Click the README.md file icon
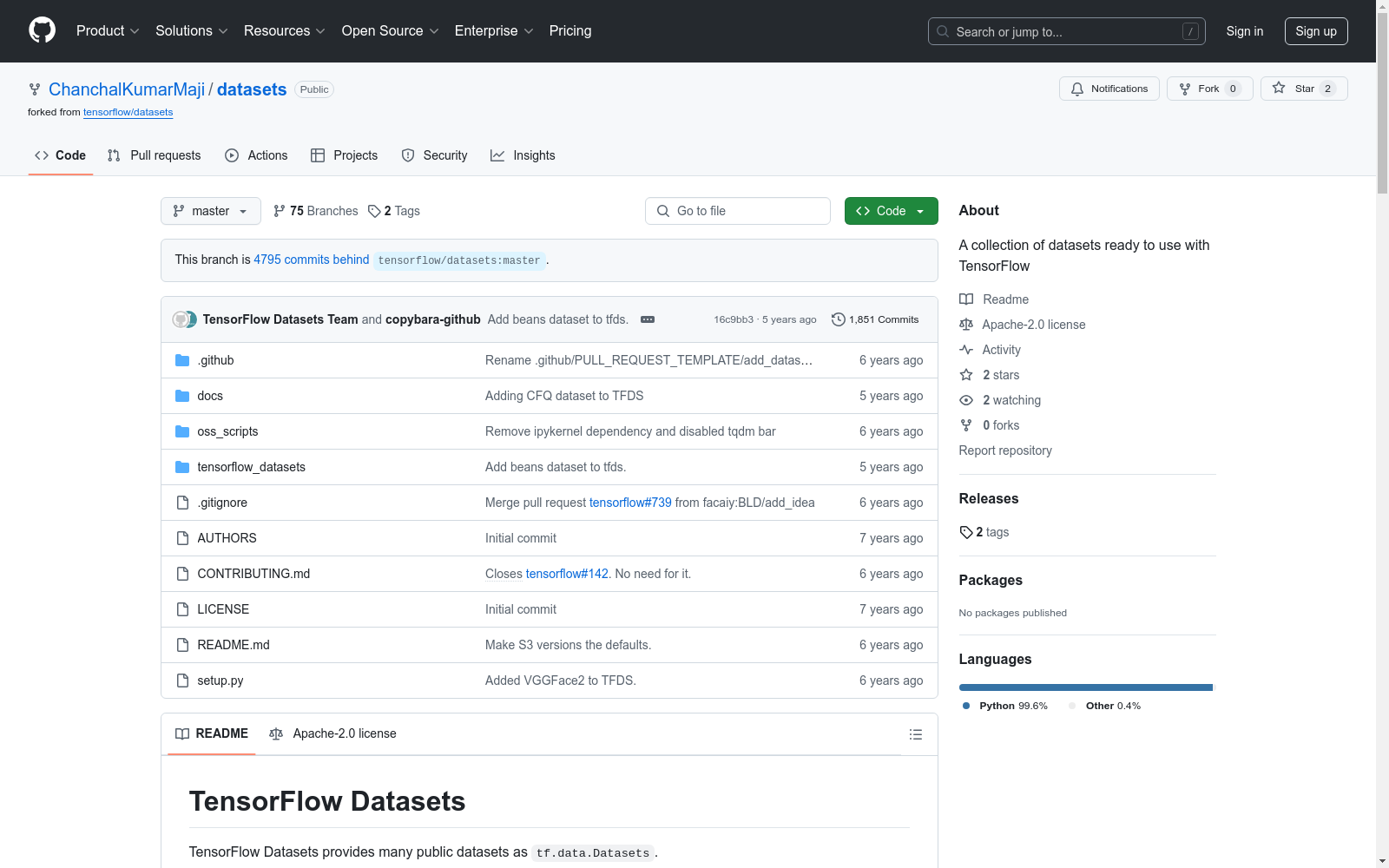The height and width of the screenshot is (868, 1389). point(182,645)
